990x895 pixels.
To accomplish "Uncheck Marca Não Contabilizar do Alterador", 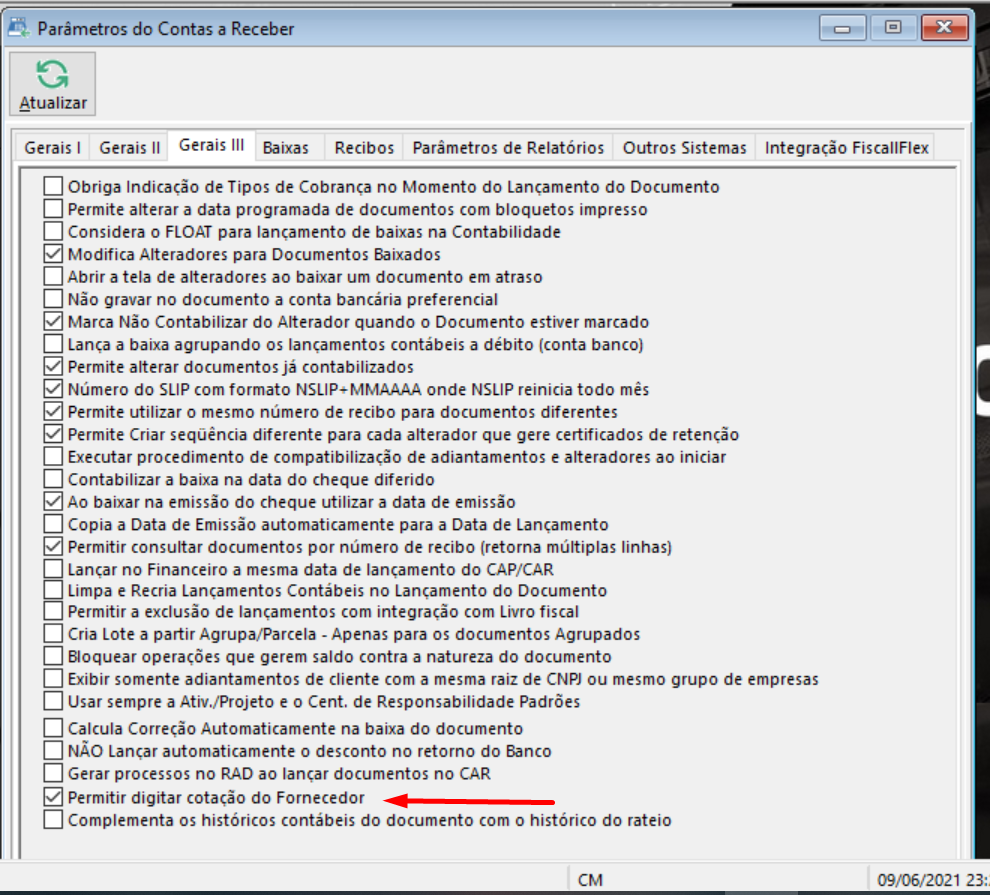I will pos(53,322).
